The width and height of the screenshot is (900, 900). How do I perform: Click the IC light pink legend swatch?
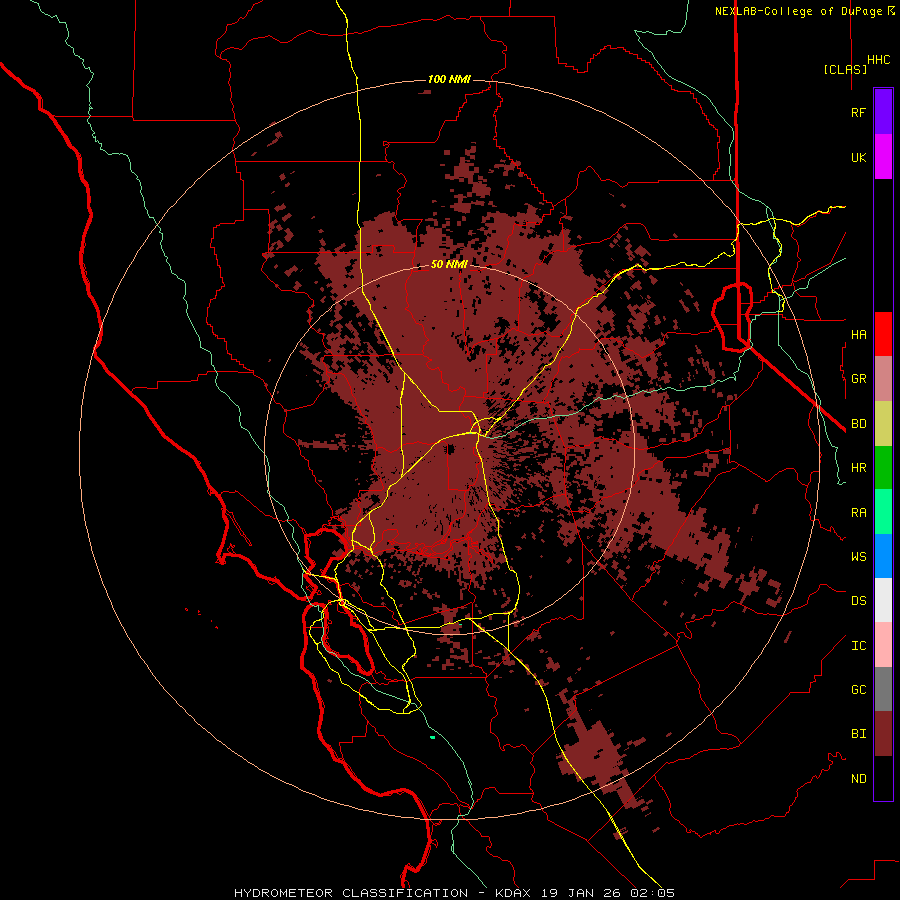point(883,645)
